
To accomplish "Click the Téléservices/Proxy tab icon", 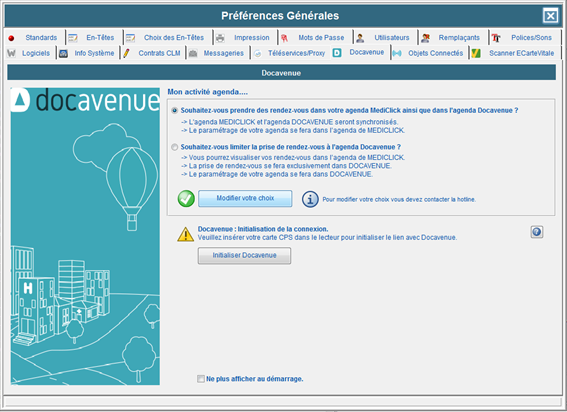I will [x=258, y=54].
